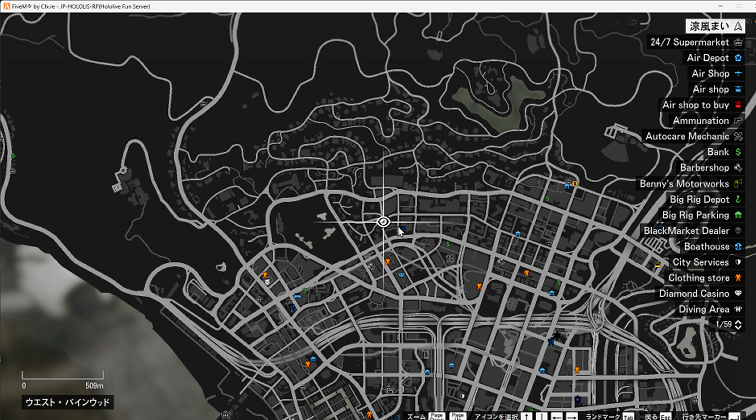Viewport: 756px width, 420px height.
Task: Click the green blip at far left map edge
Action: 13,156
